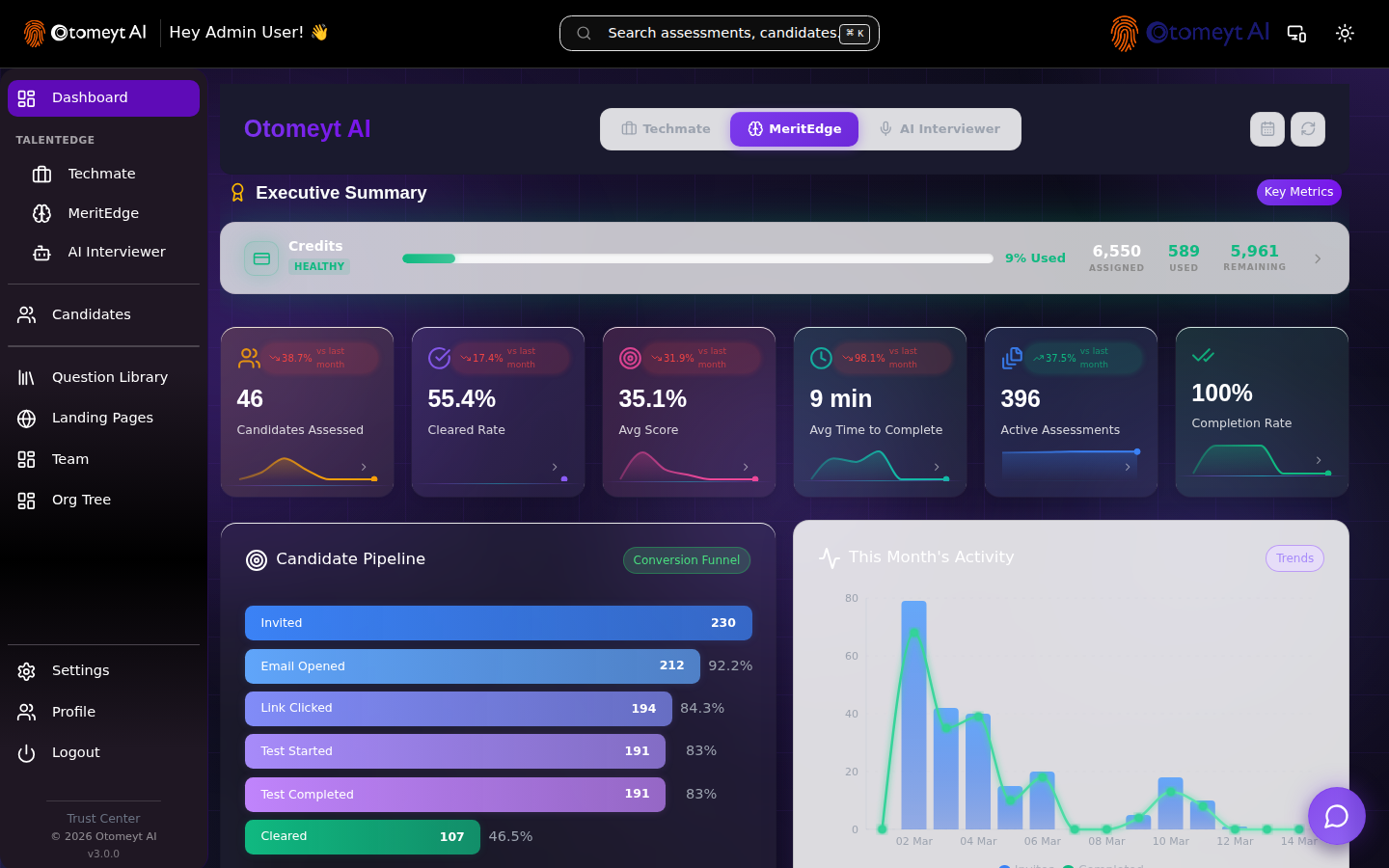Click the HEALTHY credits status label
Image resolution: width=1389 pixels, height=868 pixels.
pyautogui.click(x=319, y=267)
